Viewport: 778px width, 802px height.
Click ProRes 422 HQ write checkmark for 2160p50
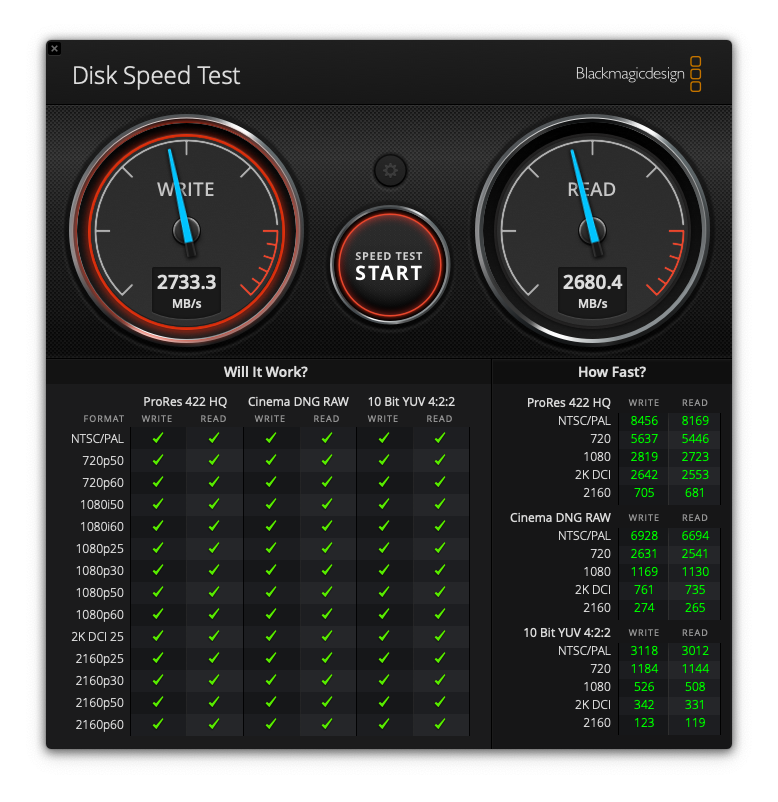[158, 702]
